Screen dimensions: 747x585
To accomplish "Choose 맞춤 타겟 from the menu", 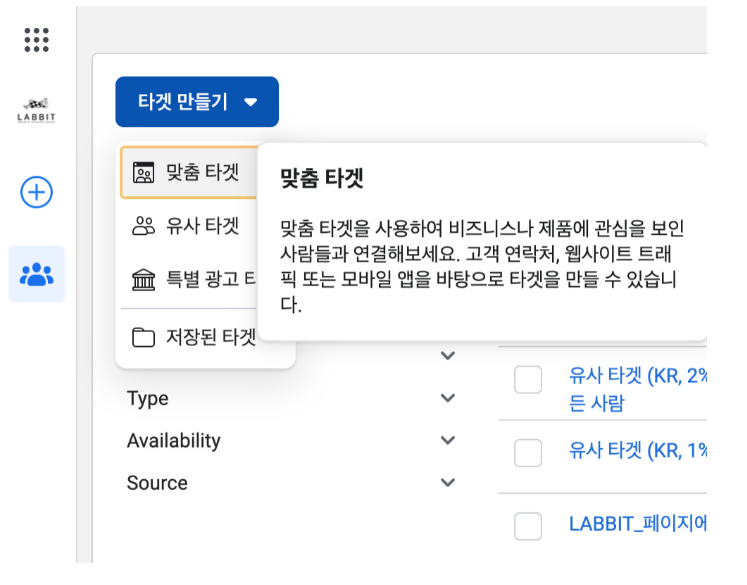I will pyautogui.click(x=202, y=172).
